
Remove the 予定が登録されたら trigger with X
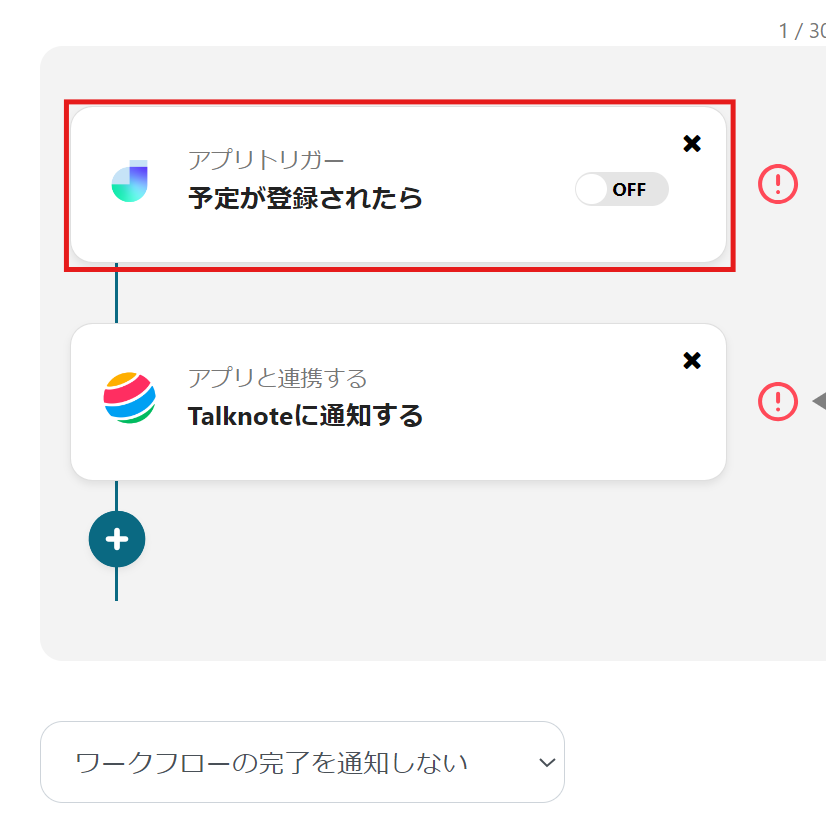click(691, 144)
